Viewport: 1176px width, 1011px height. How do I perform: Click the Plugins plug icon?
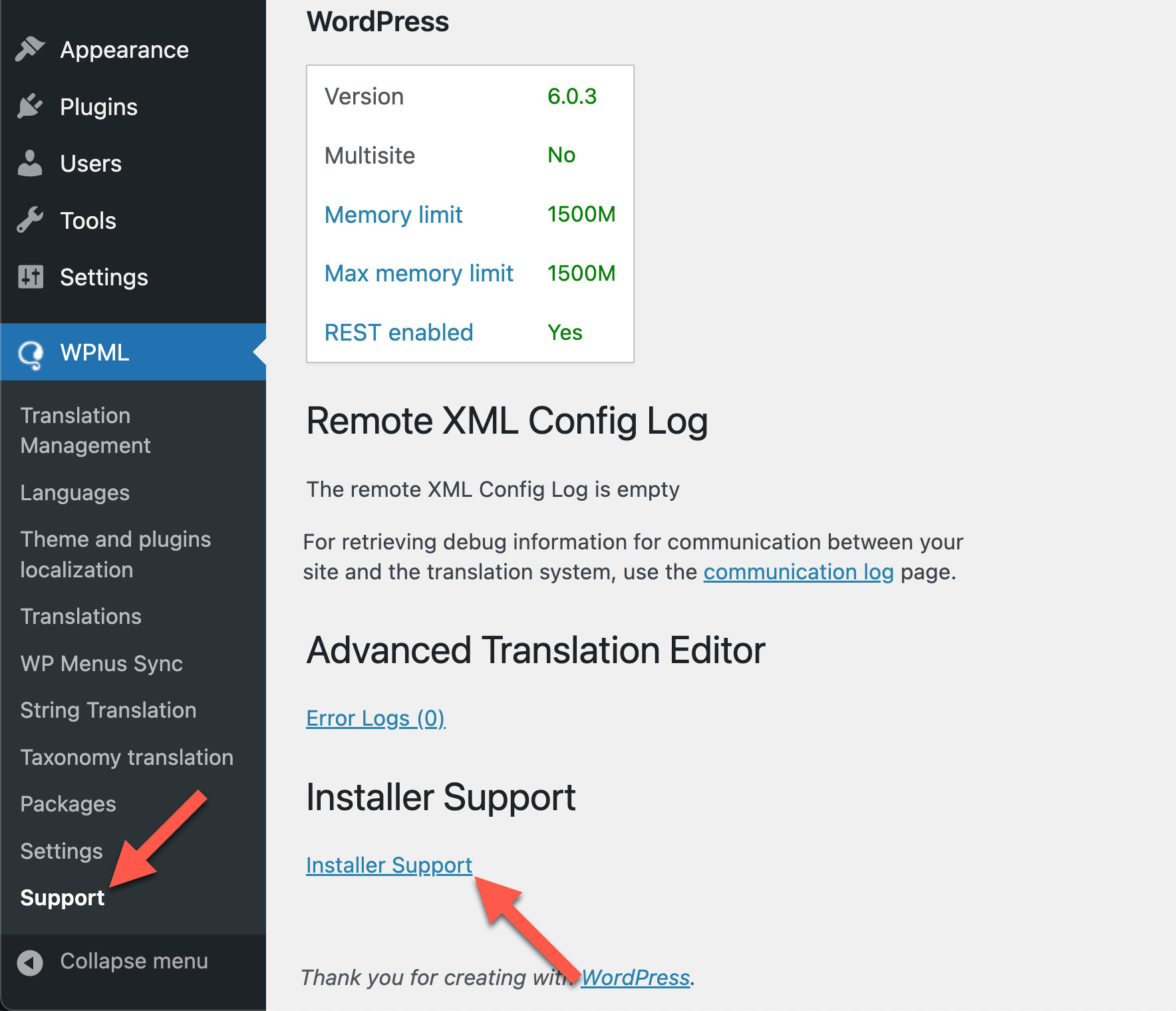pos(30,106)
